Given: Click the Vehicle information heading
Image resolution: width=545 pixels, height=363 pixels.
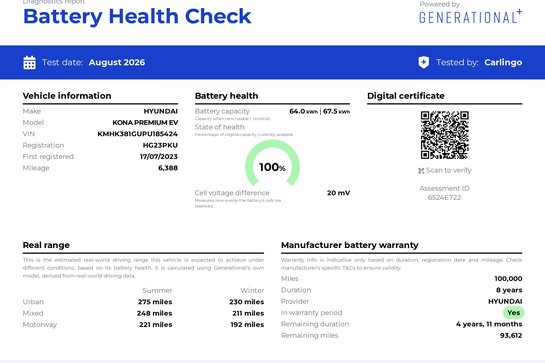Looking at the screenshot, I should click(67, 96).
